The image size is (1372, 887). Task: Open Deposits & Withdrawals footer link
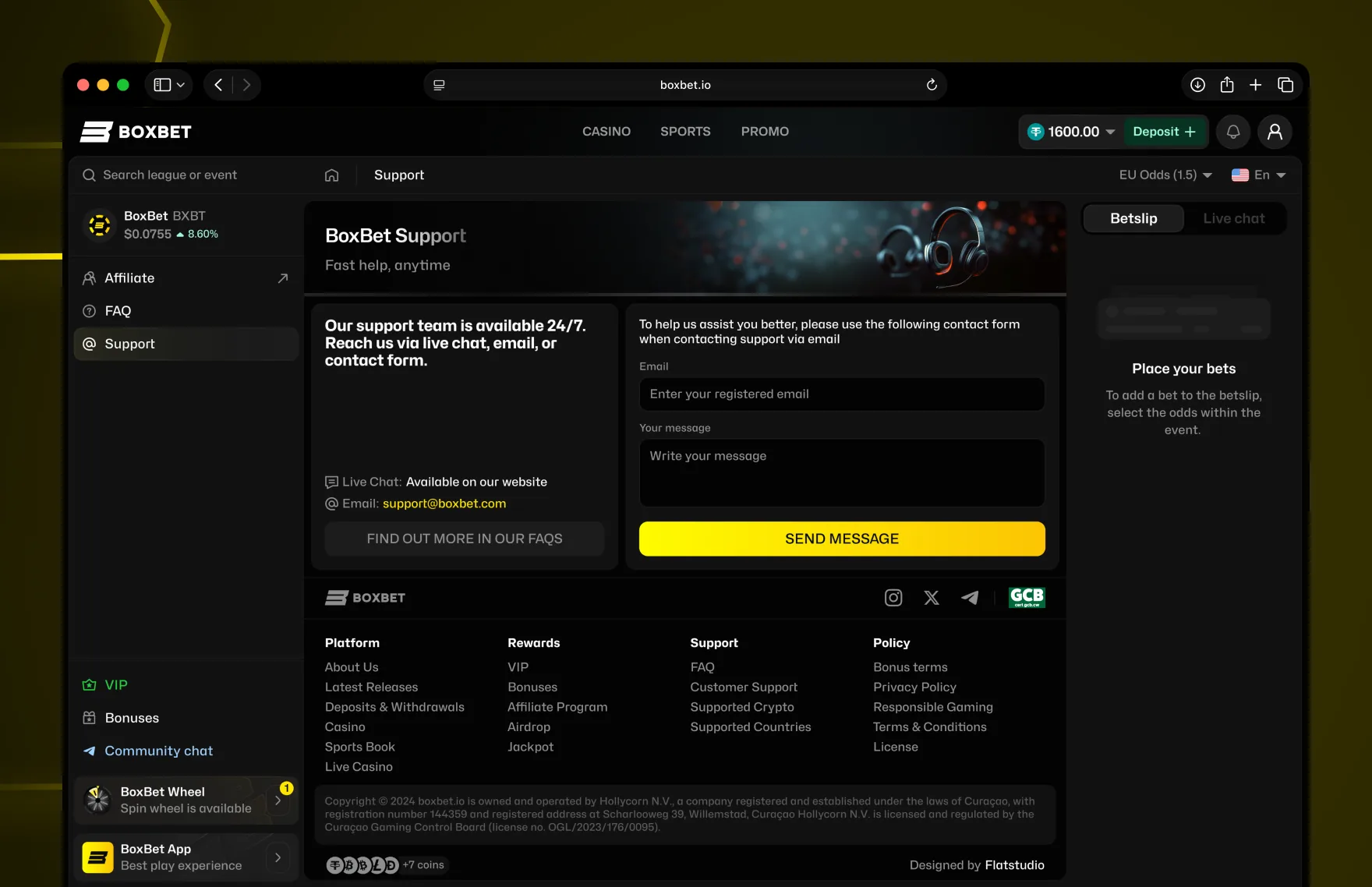[394, 707]
